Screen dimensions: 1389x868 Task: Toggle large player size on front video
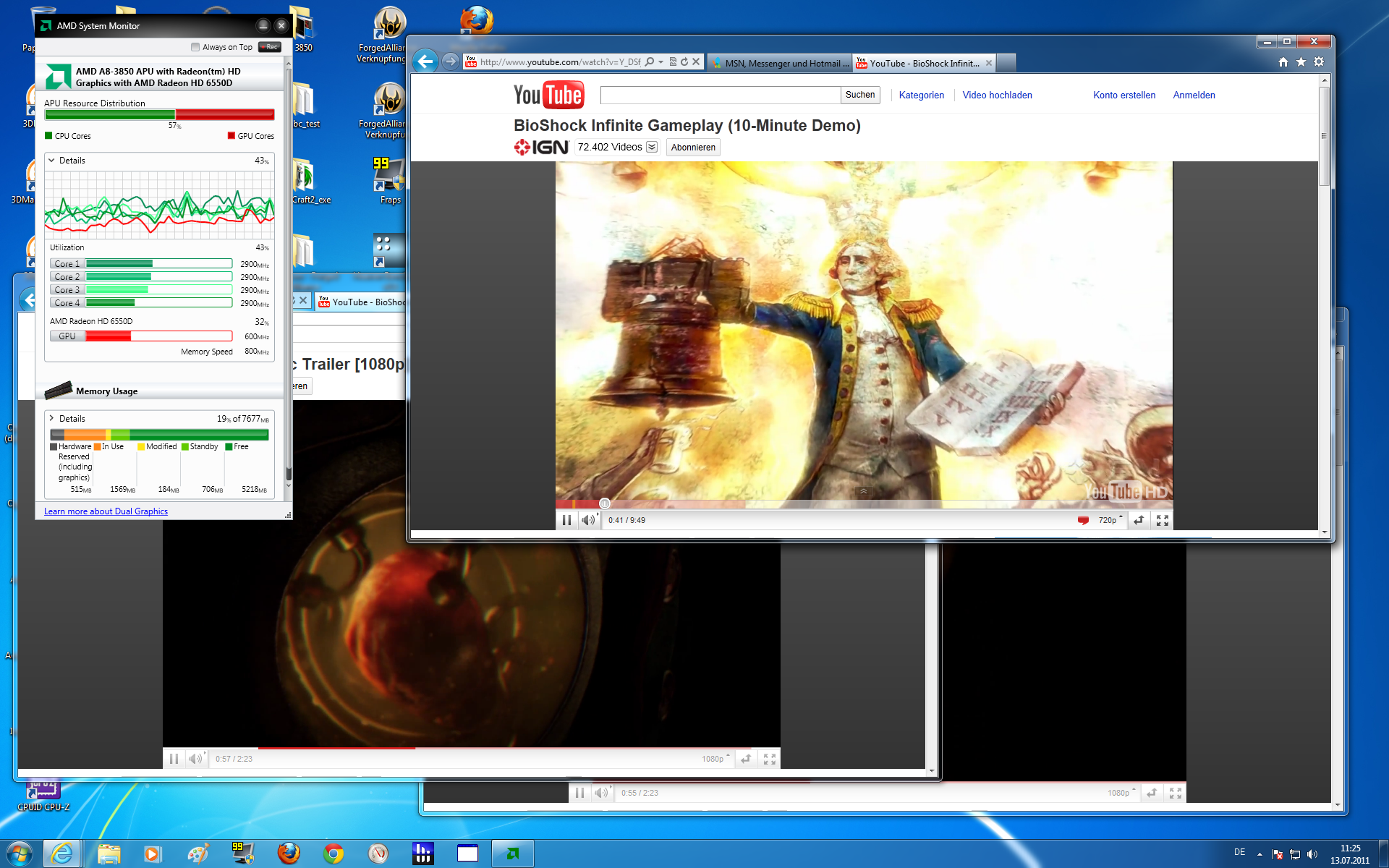click(x=1139, y=520)
